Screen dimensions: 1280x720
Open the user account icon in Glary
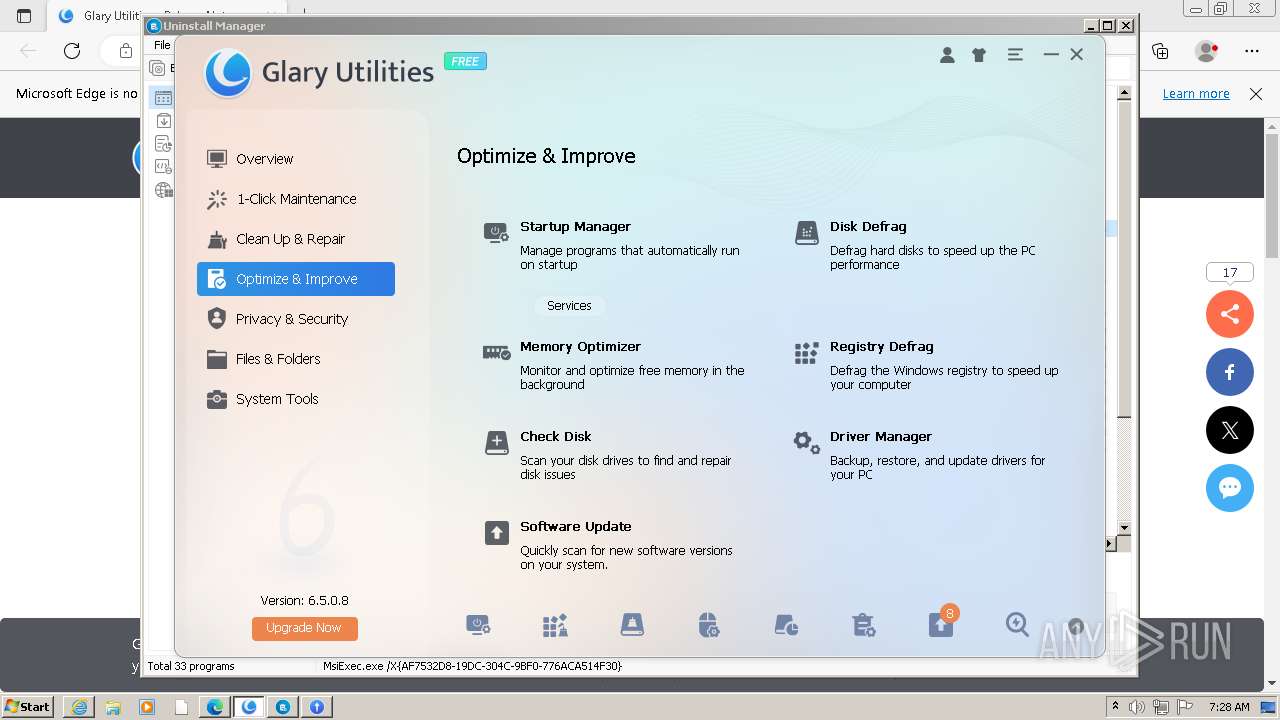pyautogui.click(x=947, y=55)
